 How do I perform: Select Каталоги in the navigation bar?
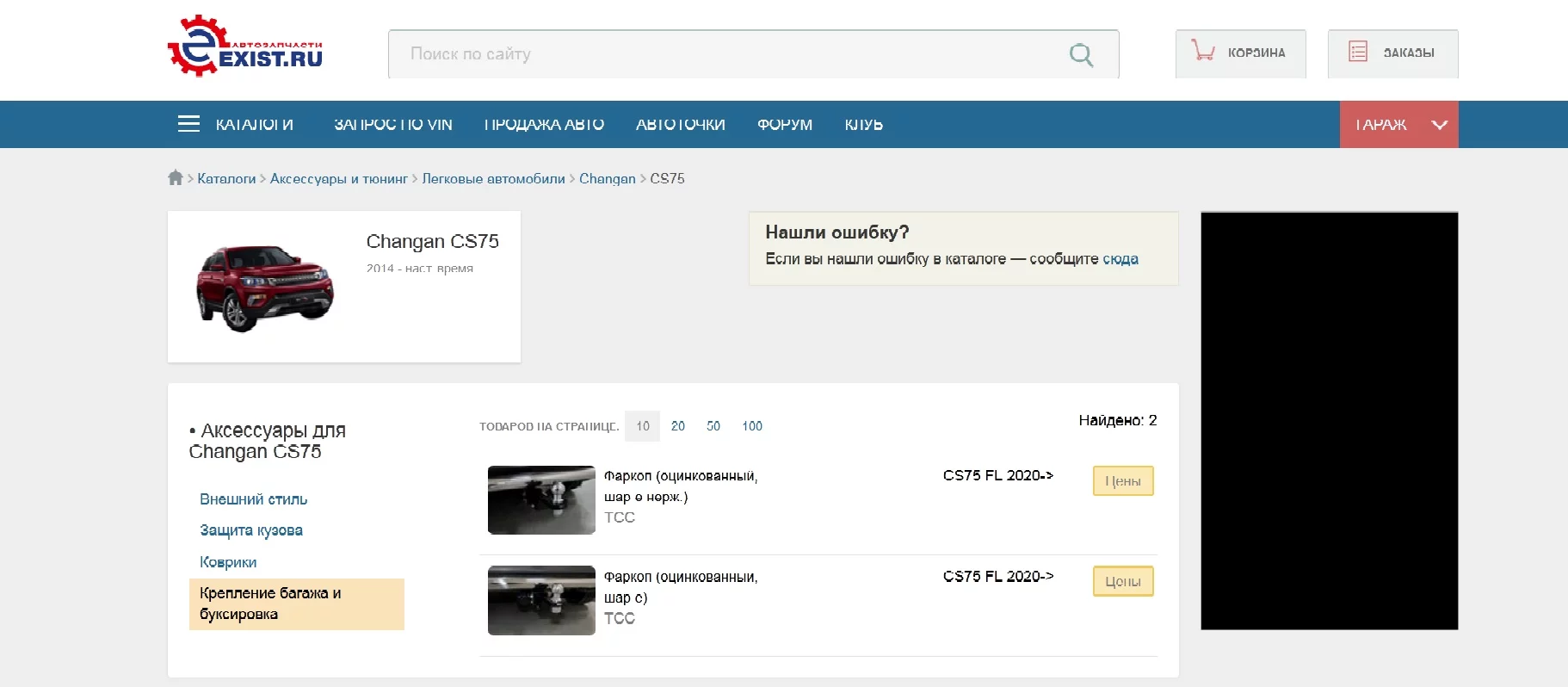255,125
